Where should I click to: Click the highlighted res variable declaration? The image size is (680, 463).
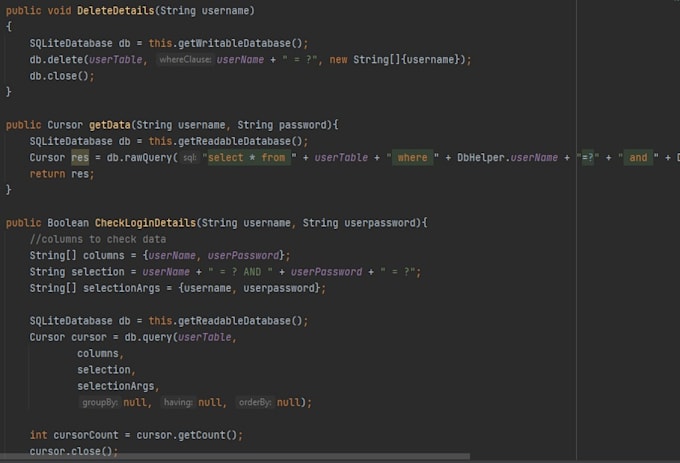80,157
